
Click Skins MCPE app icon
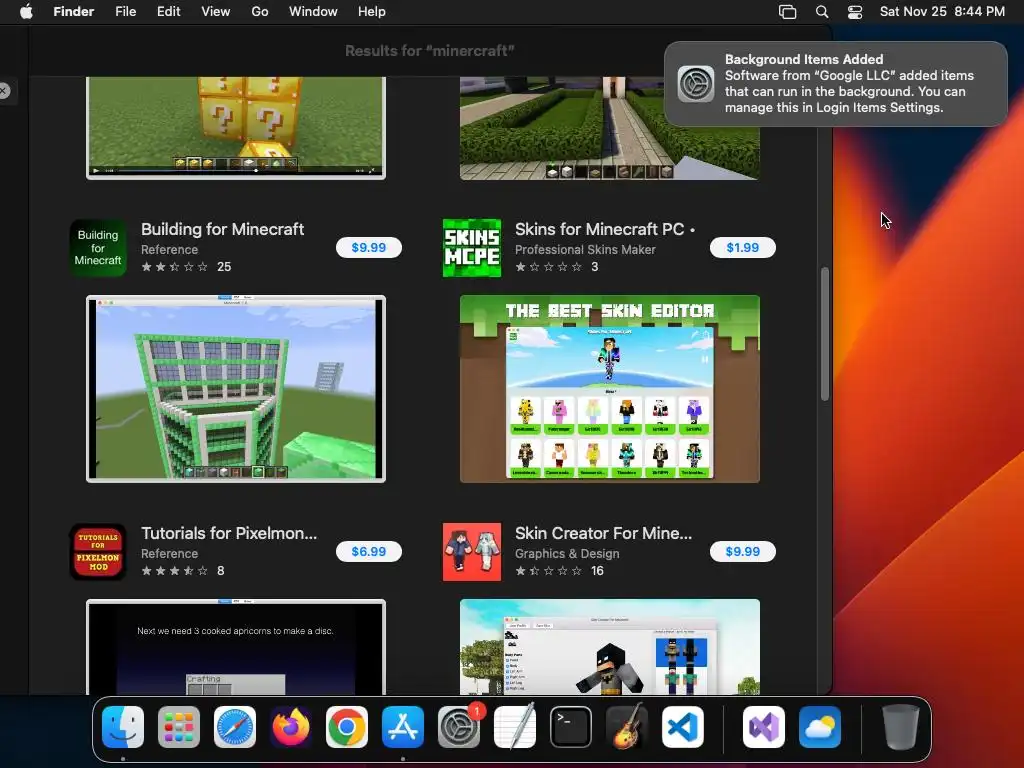[472, 248]
